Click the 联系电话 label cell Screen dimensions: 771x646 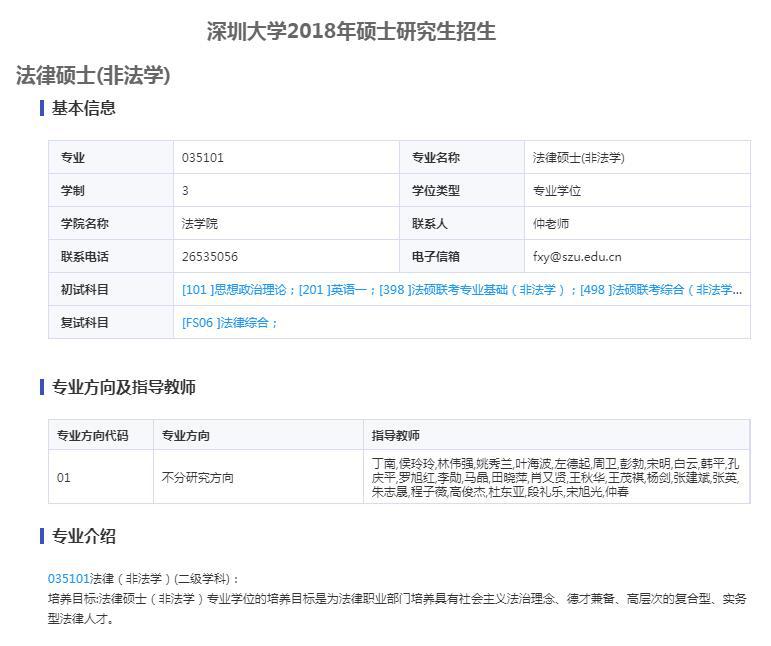pos(111,256)
